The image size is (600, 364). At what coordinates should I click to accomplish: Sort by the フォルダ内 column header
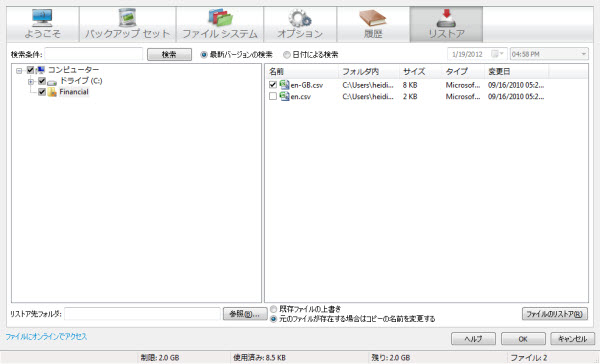tap(369, 72)
